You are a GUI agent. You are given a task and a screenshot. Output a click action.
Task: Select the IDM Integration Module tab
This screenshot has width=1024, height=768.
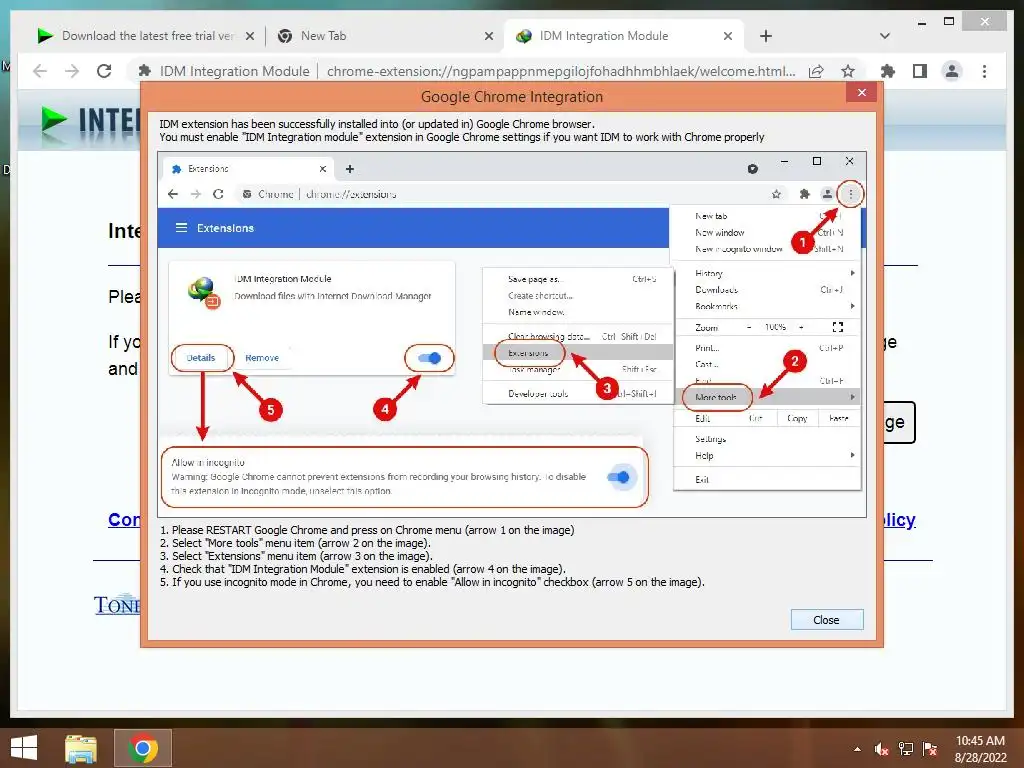coord(603,36)
